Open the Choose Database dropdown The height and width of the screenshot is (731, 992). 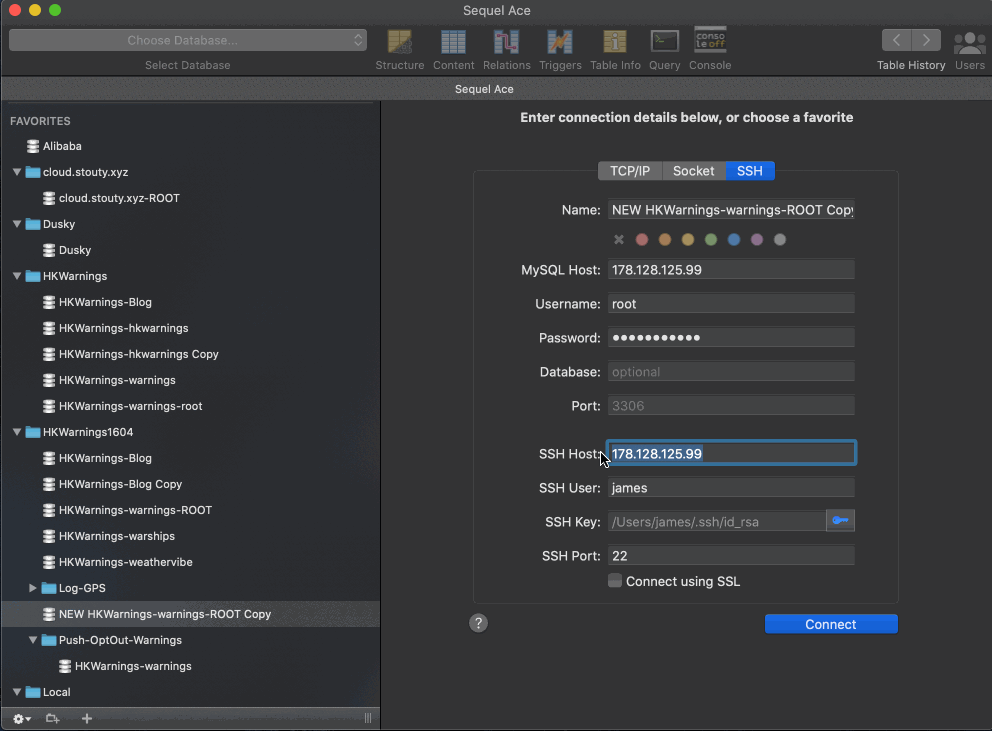pos(188,41)
